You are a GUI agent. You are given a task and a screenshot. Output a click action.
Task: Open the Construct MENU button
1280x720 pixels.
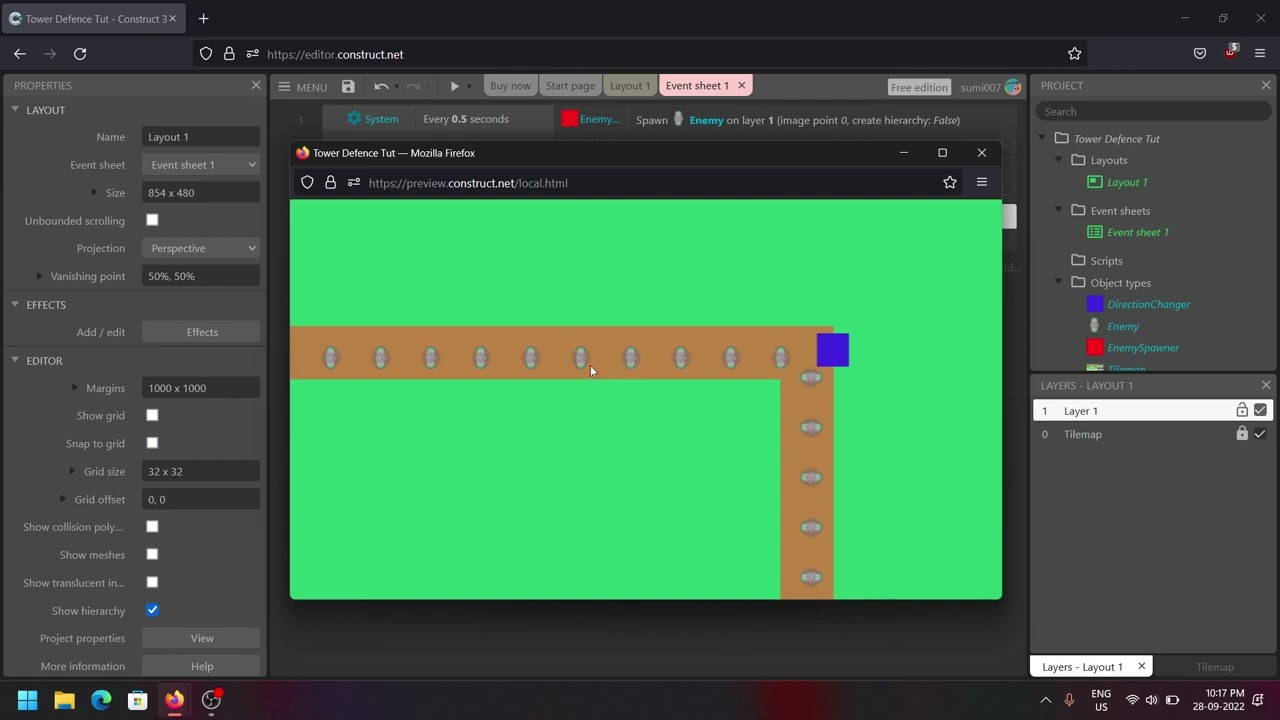[x=303, y=87]
